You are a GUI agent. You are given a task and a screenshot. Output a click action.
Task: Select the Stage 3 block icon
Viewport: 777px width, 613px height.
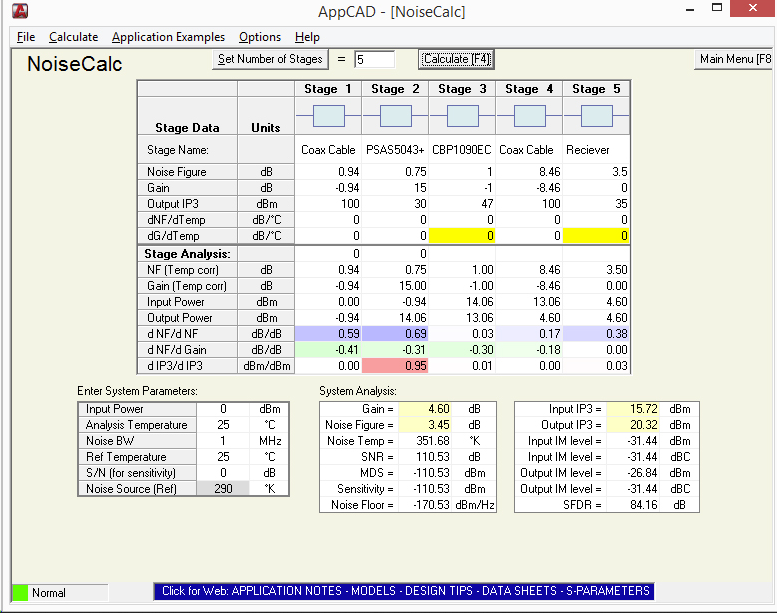[x=462, y=116]
